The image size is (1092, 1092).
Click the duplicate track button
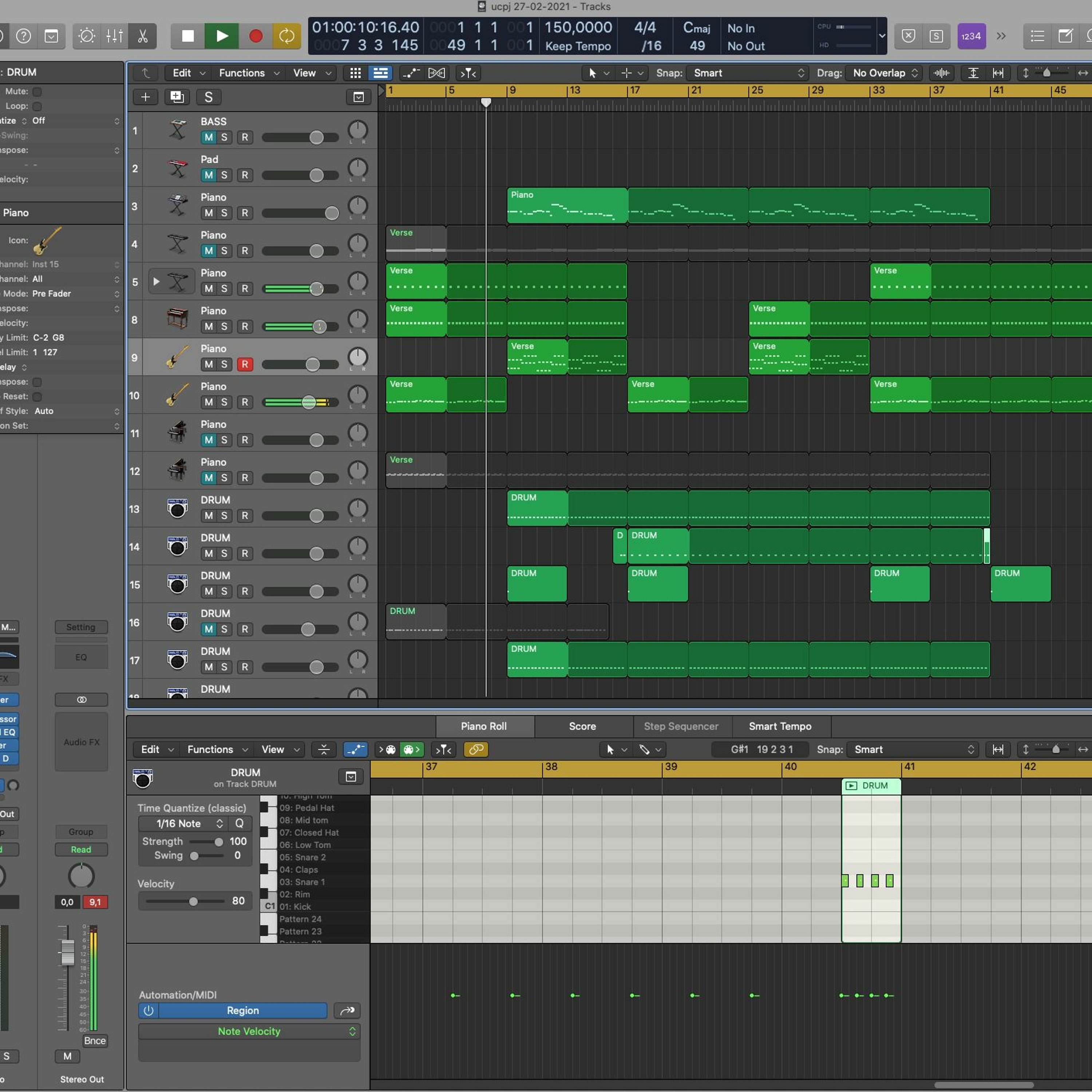pyautogui.click(x=177, y=97)
